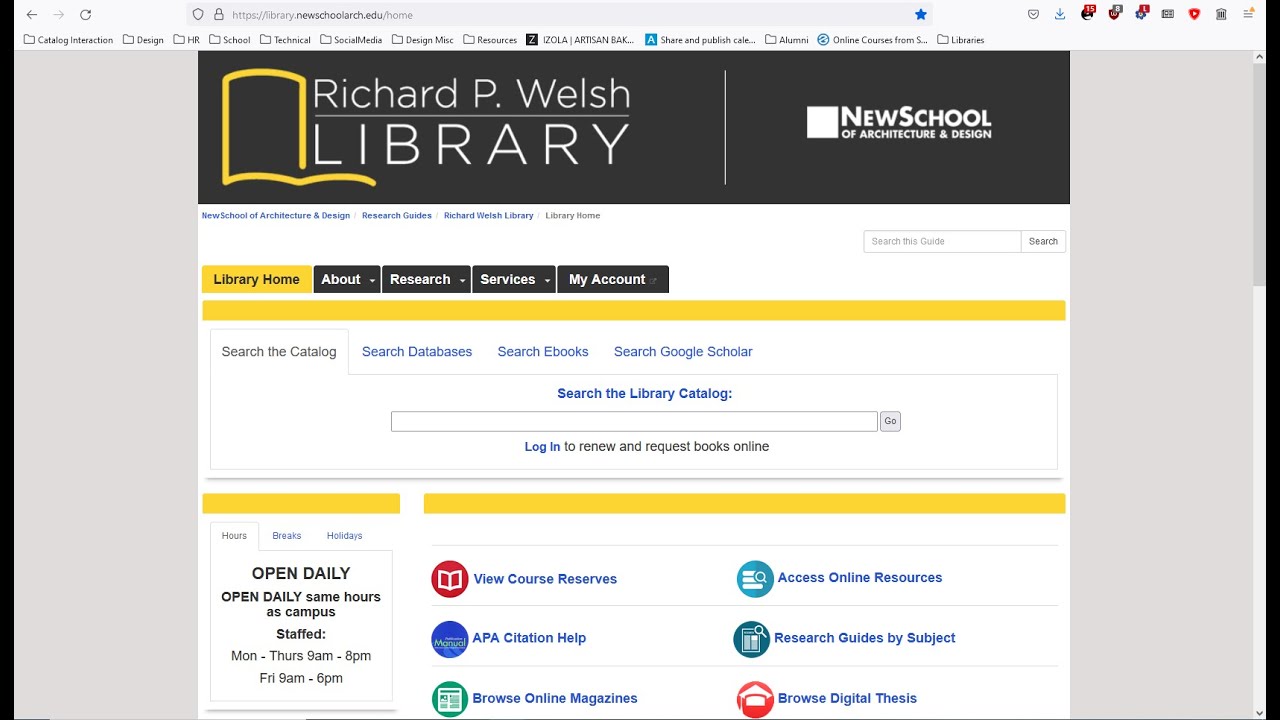Switch to the Search Databases tab
Screen dimensions: 1280x720
click(x=417, y=352)
